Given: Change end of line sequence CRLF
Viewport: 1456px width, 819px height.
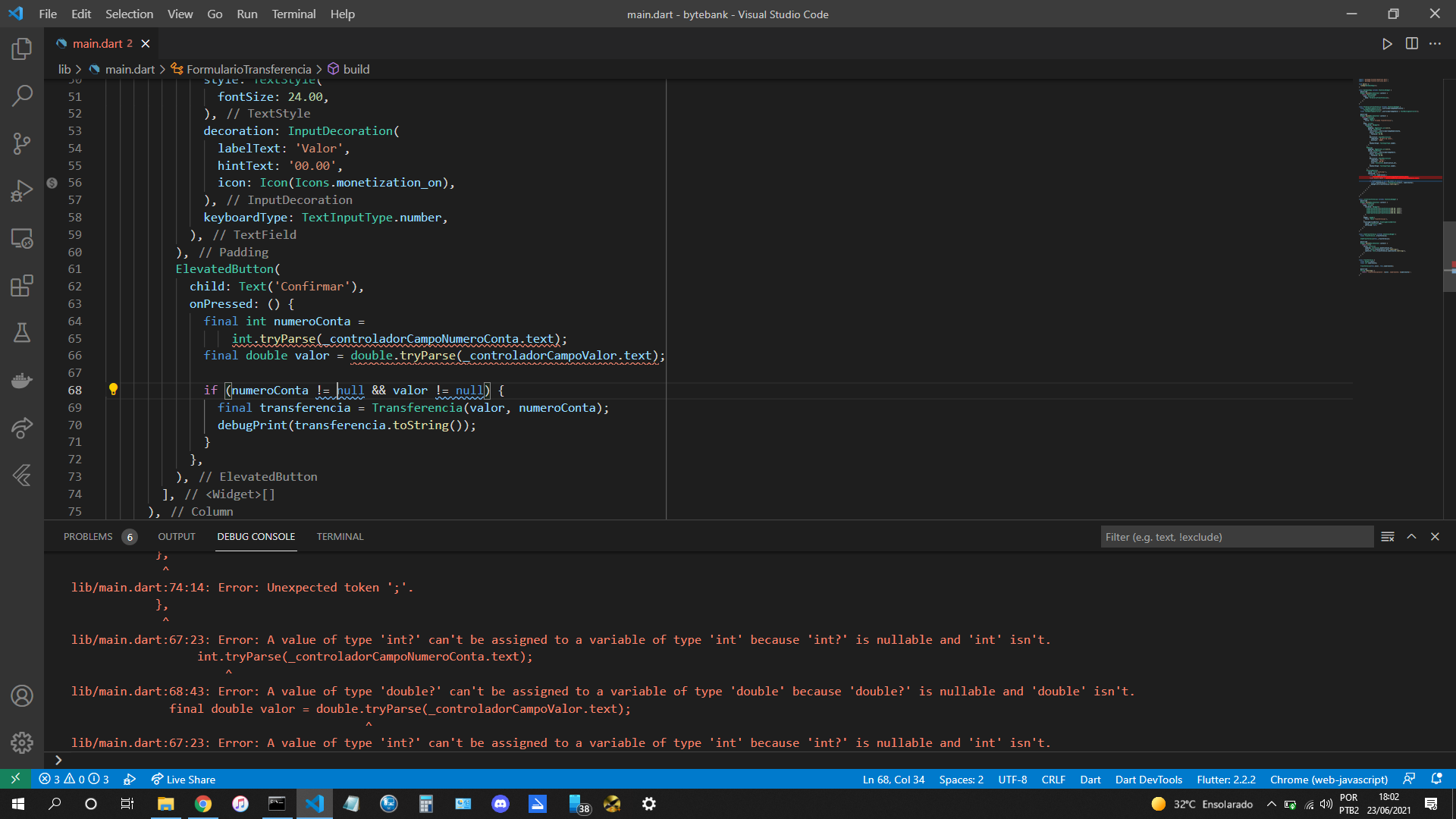Looking at the screenshot, I should tap(1053, 779).
